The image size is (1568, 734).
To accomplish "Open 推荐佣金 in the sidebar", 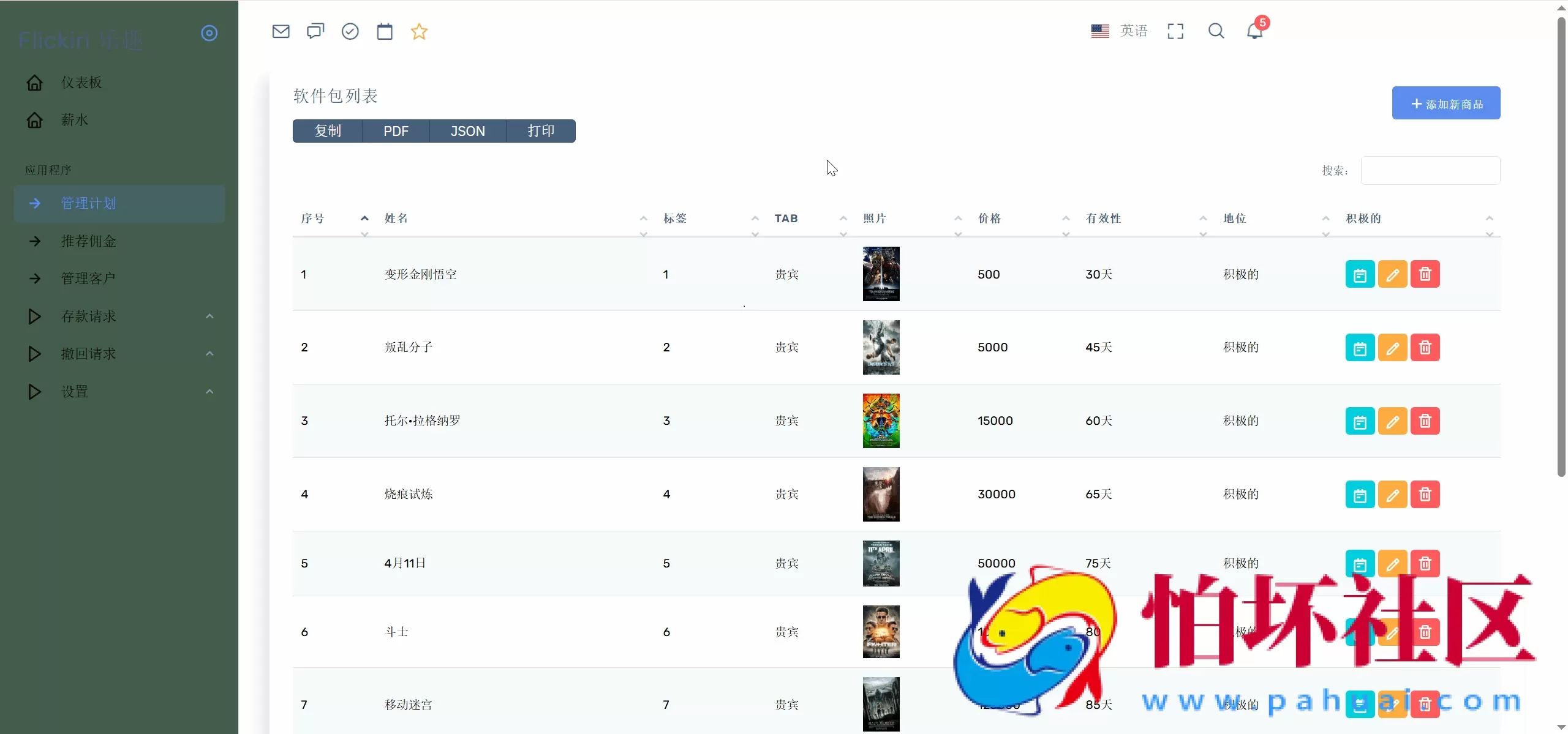I will pyautogui.click(x=89, y=241).
